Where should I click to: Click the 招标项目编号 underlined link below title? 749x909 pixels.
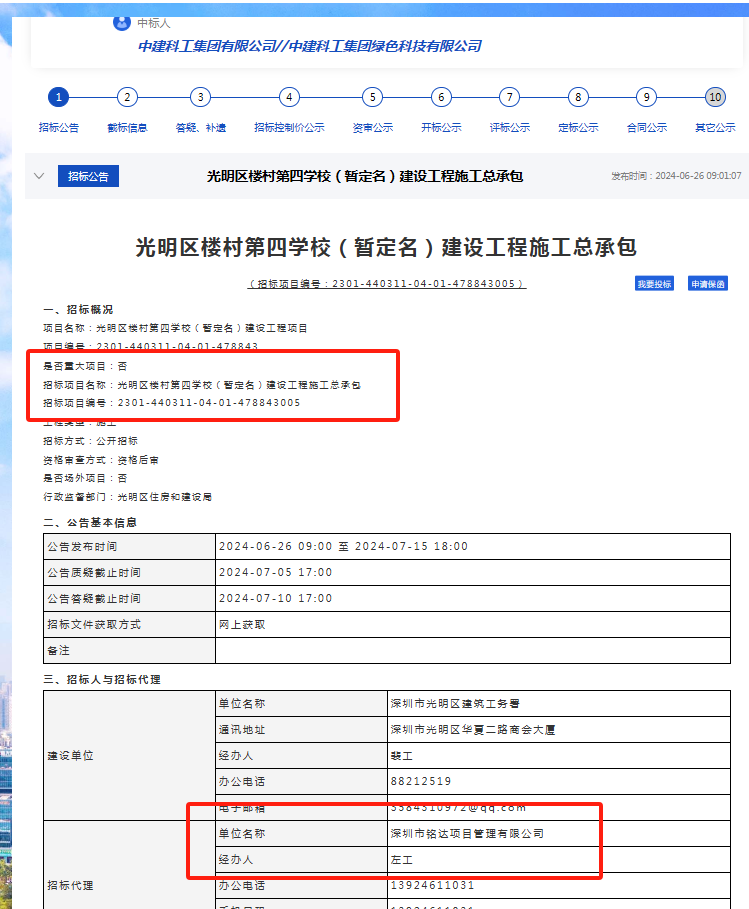click(x=386, y=284)
